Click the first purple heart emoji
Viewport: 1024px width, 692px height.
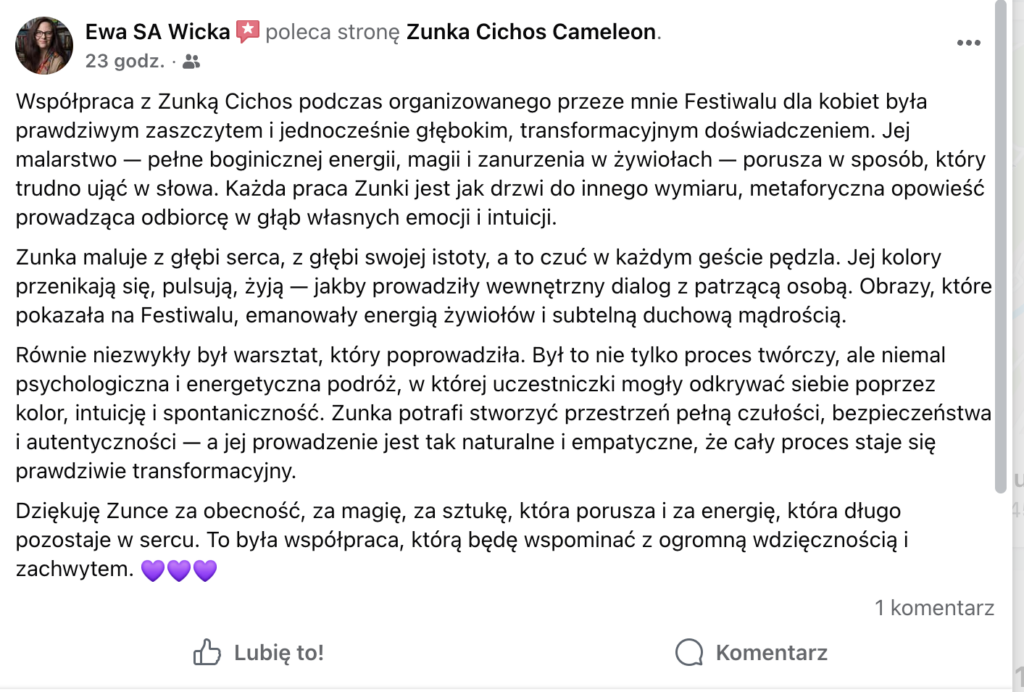[153, 572]
